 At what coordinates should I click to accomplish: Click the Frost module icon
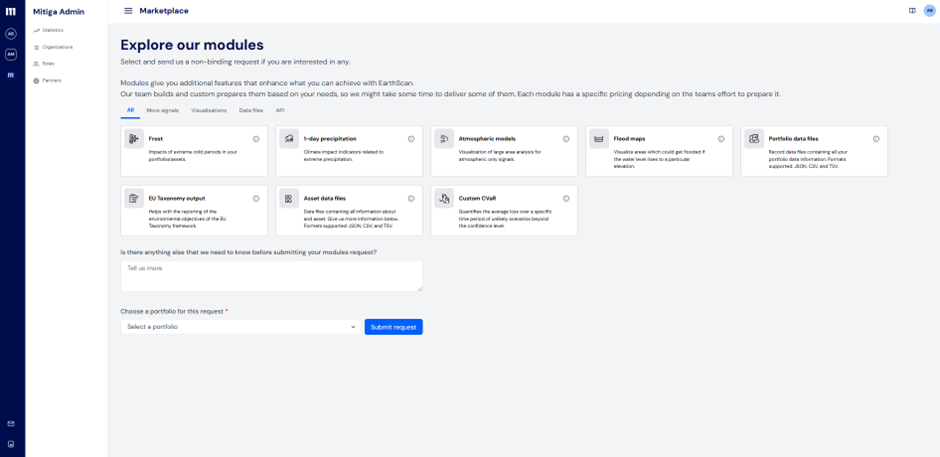(133, 139)
